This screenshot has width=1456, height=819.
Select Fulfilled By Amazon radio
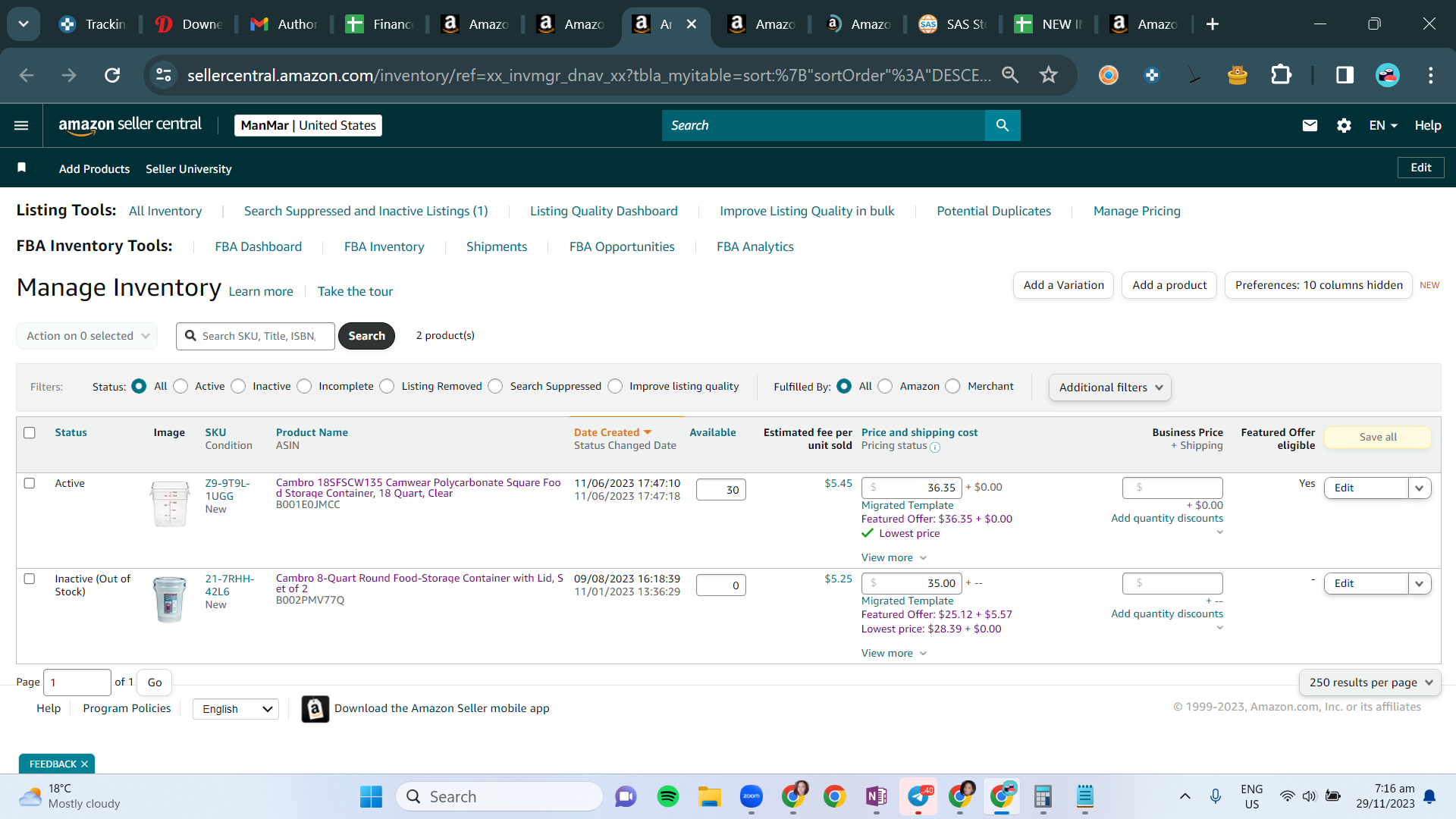(x=885, y=386)
